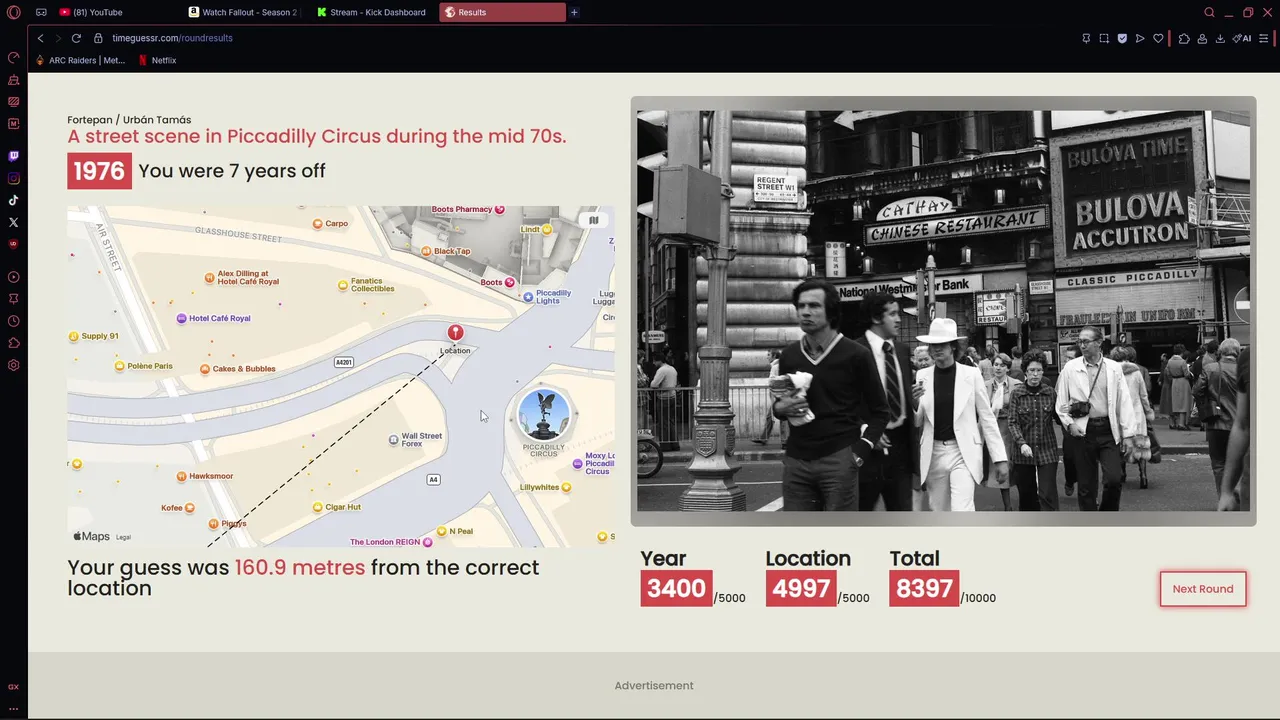Click the Cigar Hut map label
The width and height of the screenshot is (1280, 720).
pos(336,507)
